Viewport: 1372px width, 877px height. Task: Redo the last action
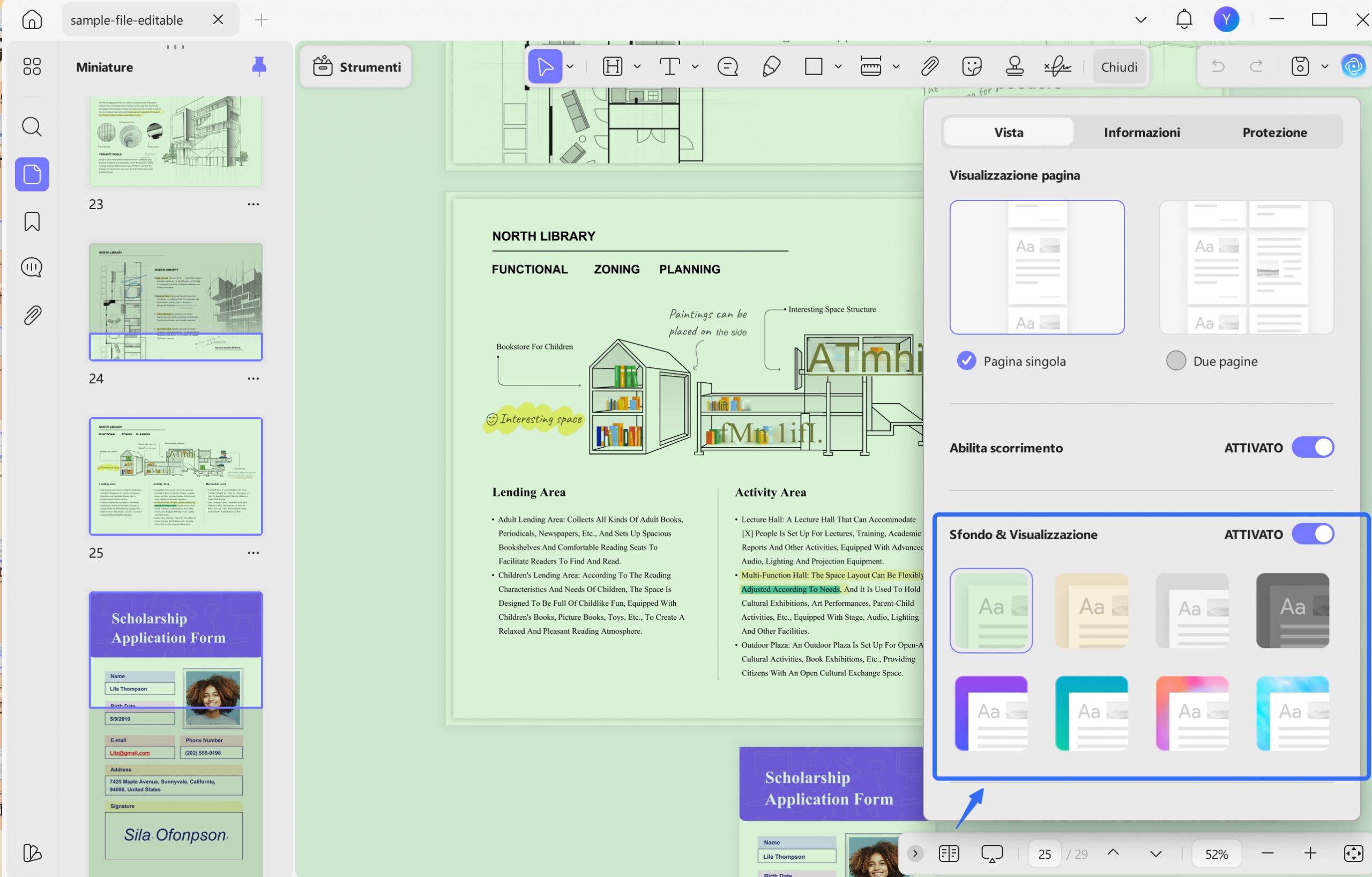pyautogui.click(x=1256, y=66)
